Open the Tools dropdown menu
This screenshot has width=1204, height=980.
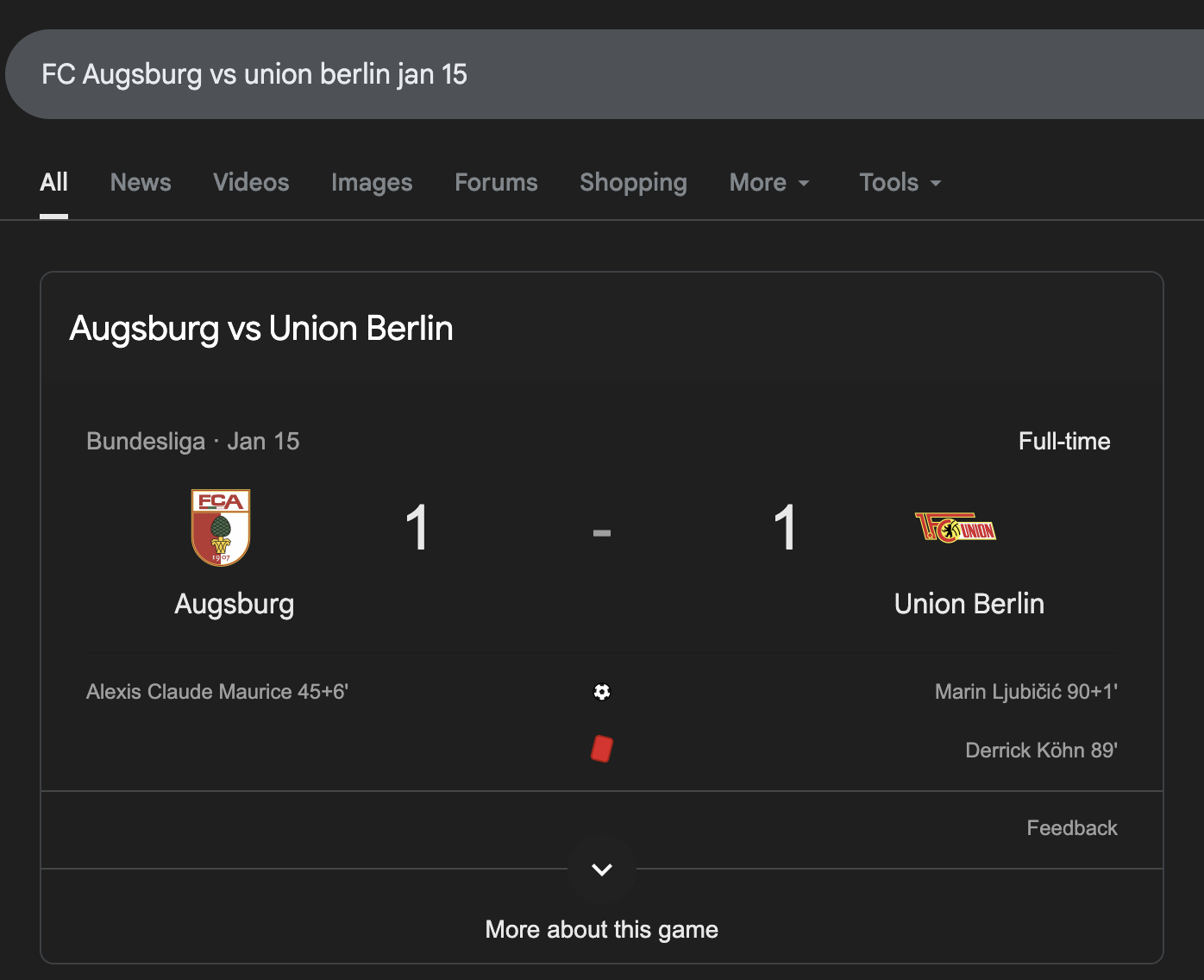(900, 183)
